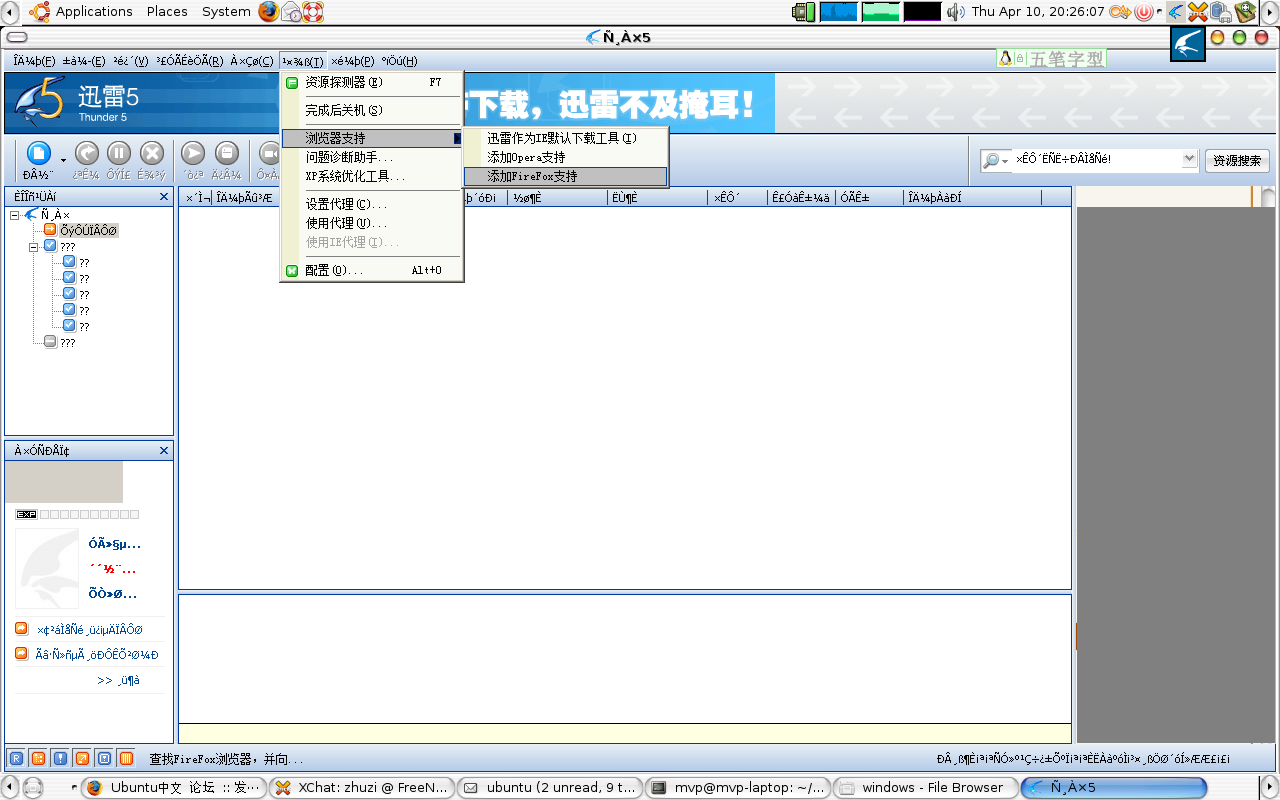This screenshot has height=800, width=1280.
Task: Click the orange grid icon in the status bar
Action: point(37,758)
